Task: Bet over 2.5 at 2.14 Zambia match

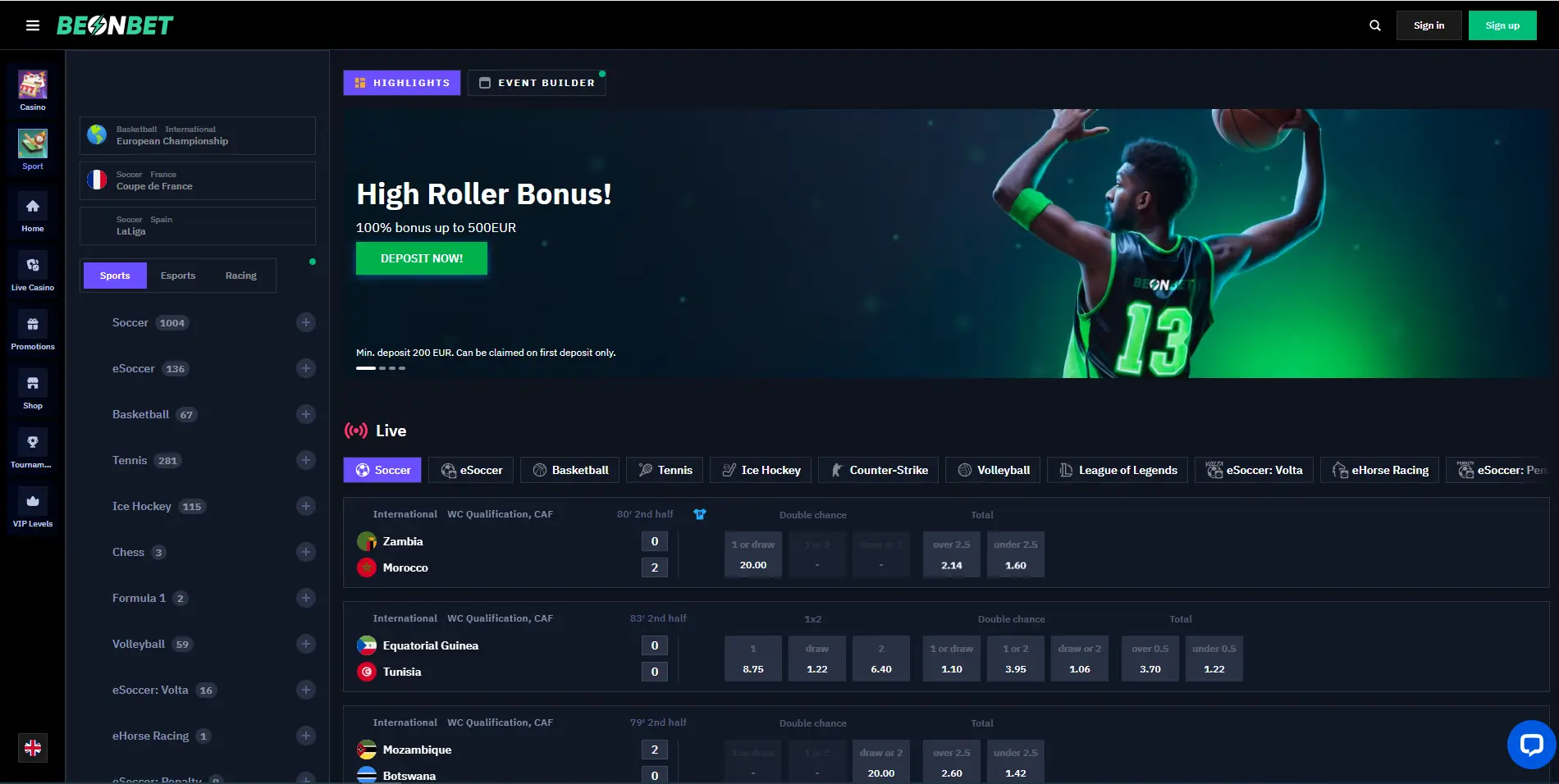Action: tap(952, 555)
